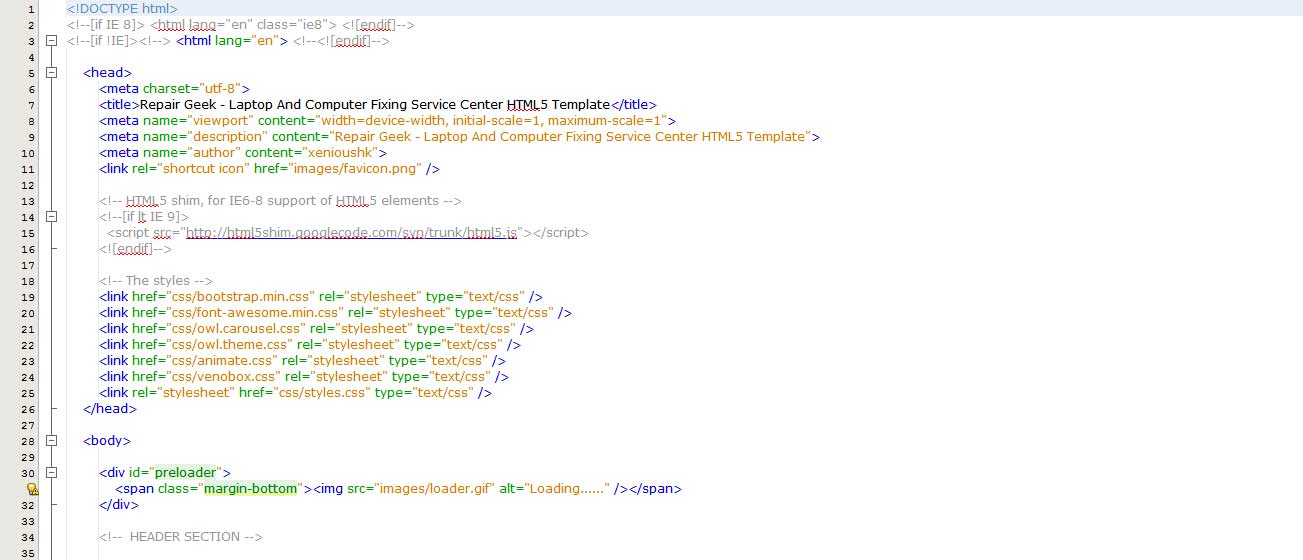Screen dimensions: 1303x560
Task: Collapse the body tag fold at line 28
Action: pos(52,441)
